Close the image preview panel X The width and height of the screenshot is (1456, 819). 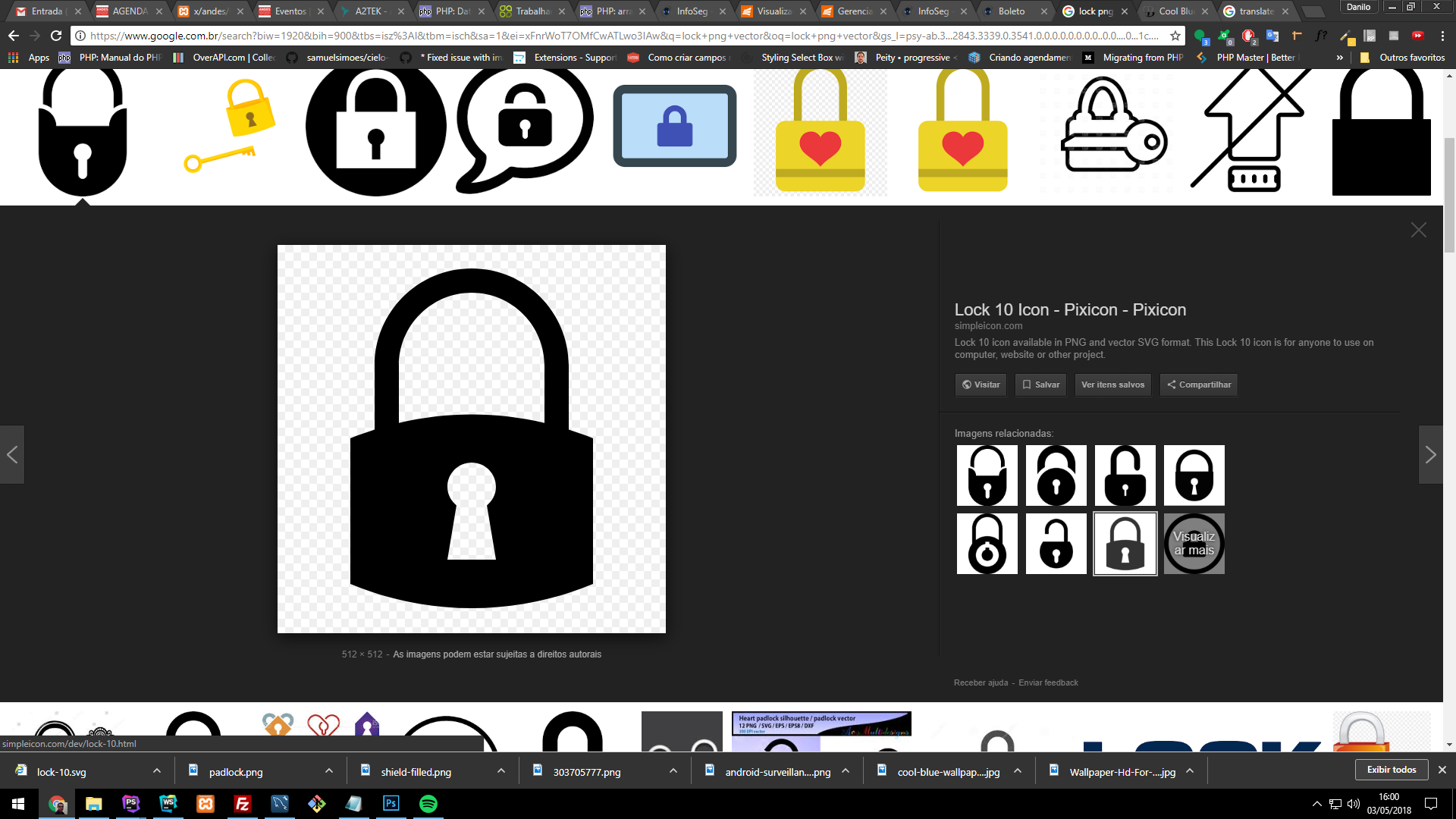click(1418, 230)
